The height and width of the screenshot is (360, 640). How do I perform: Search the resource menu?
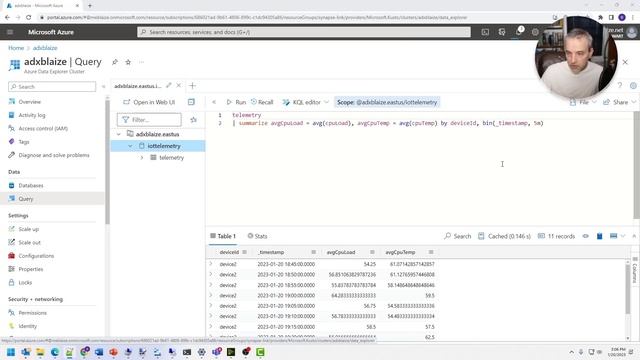52,87
